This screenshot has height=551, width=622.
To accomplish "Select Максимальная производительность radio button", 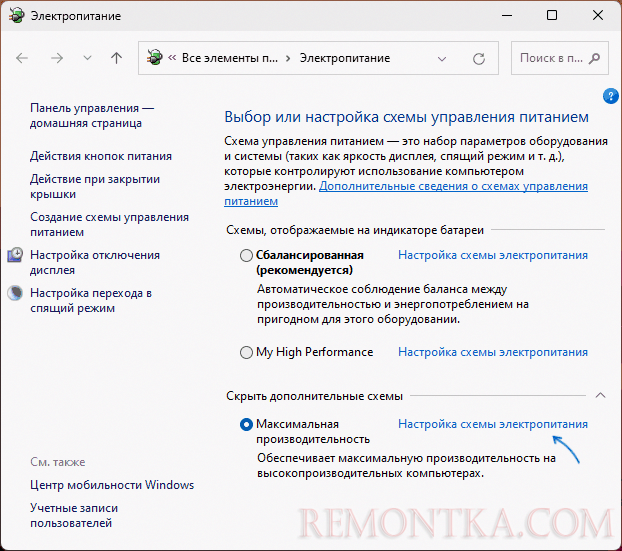I will (246, 424).
